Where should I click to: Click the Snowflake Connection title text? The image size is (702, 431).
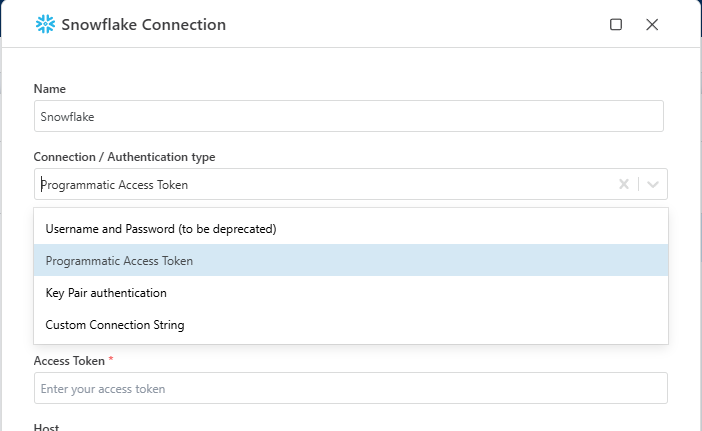coord(145,24)
